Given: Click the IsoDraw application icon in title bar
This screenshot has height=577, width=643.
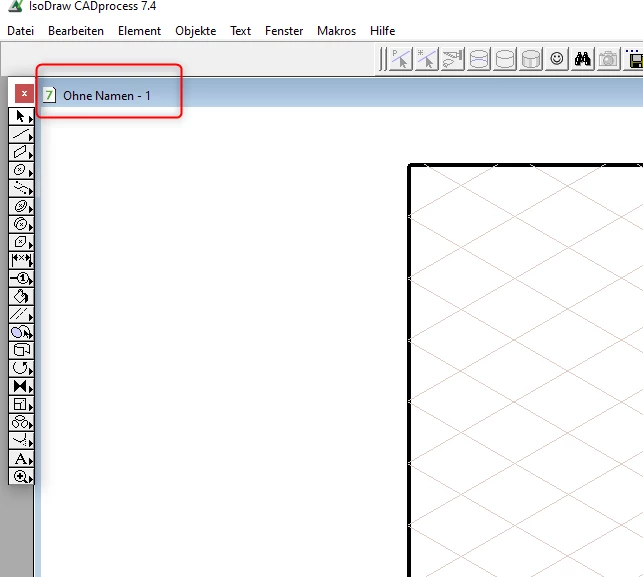Looking at the screenshot, I should tap(16, 6).
